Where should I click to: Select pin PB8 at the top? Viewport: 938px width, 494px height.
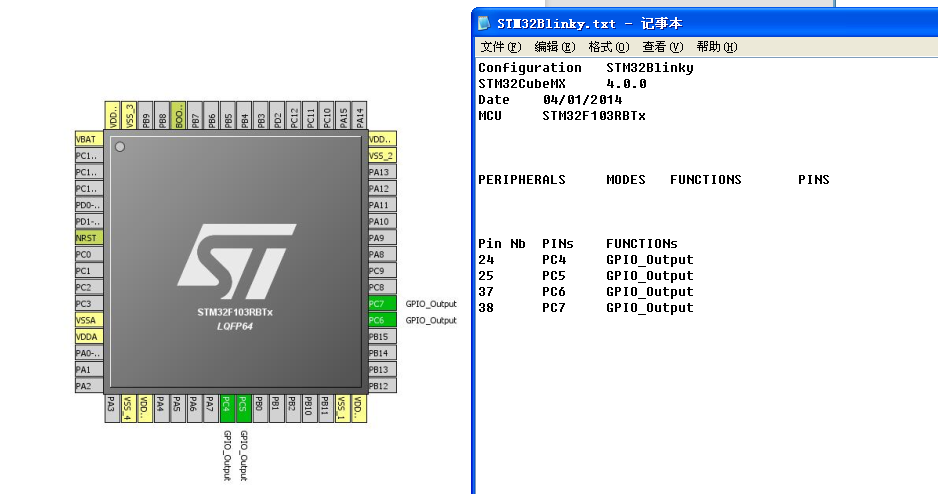(x=161, y=115)
